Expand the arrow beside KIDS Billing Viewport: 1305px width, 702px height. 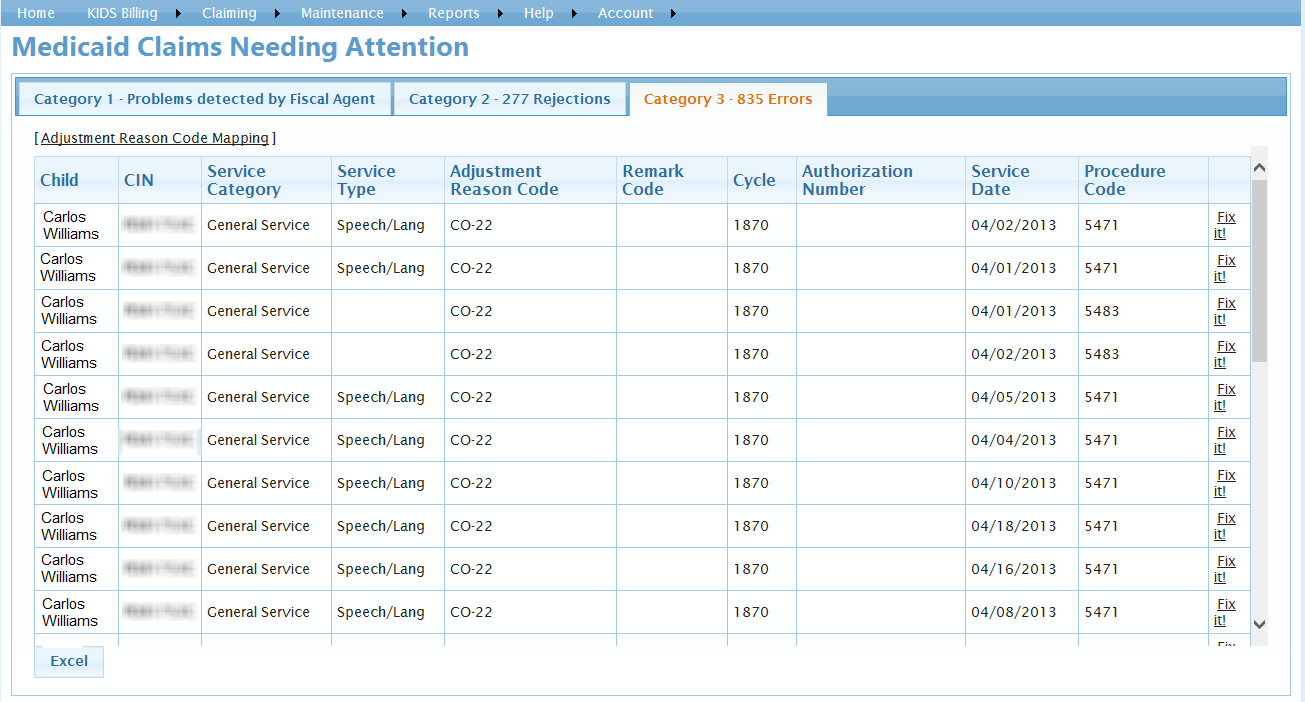pos(179,14)
